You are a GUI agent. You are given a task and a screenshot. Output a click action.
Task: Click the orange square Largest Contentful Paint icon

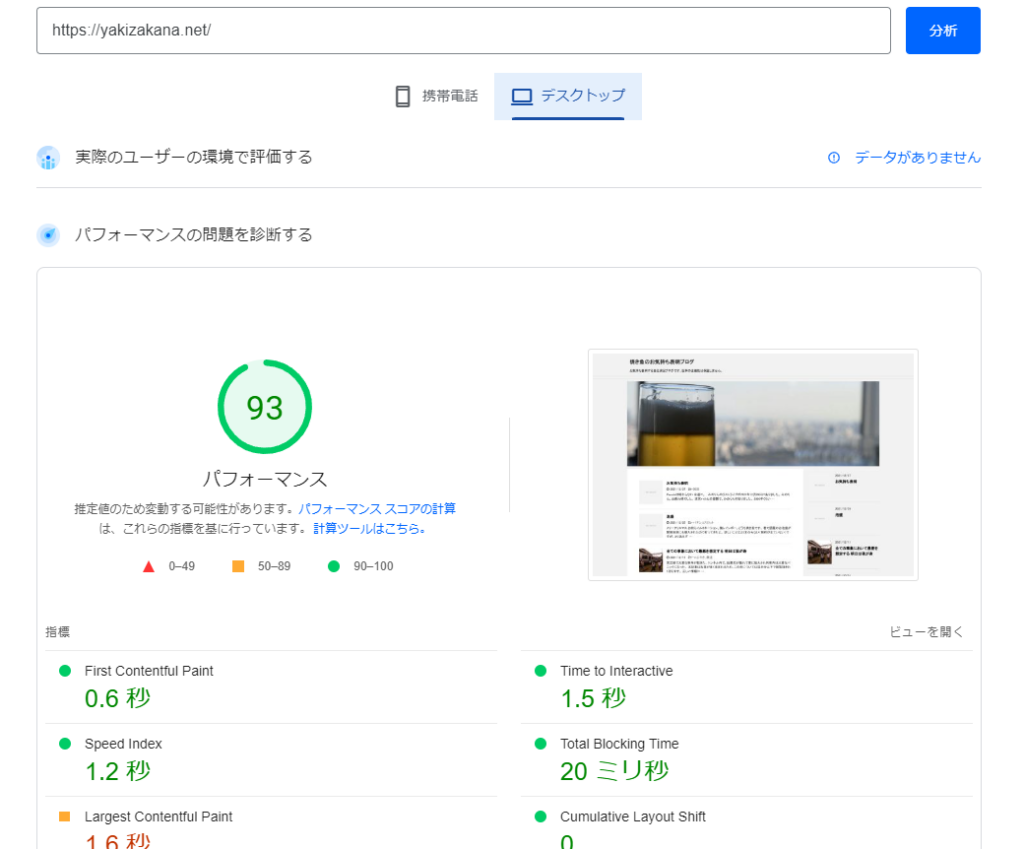coord(65,817)
